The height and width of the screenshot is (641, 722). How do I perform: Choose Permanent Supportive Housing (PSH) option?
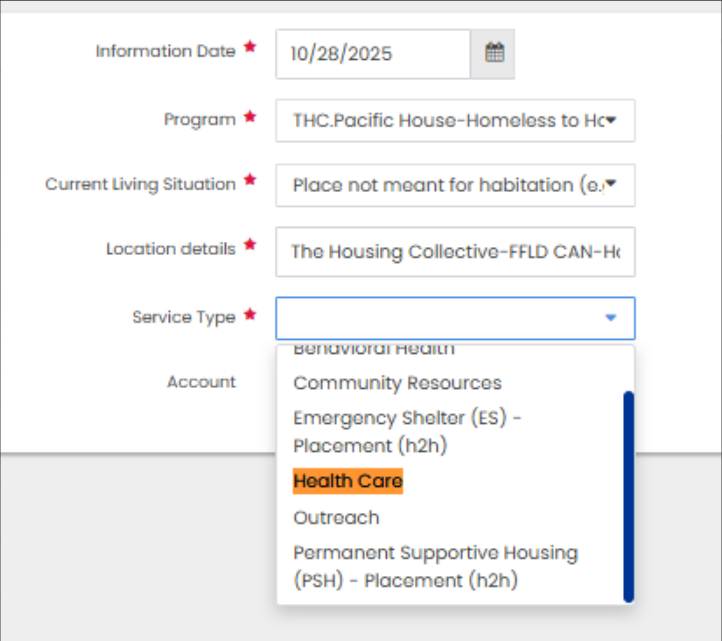point(435,566)
